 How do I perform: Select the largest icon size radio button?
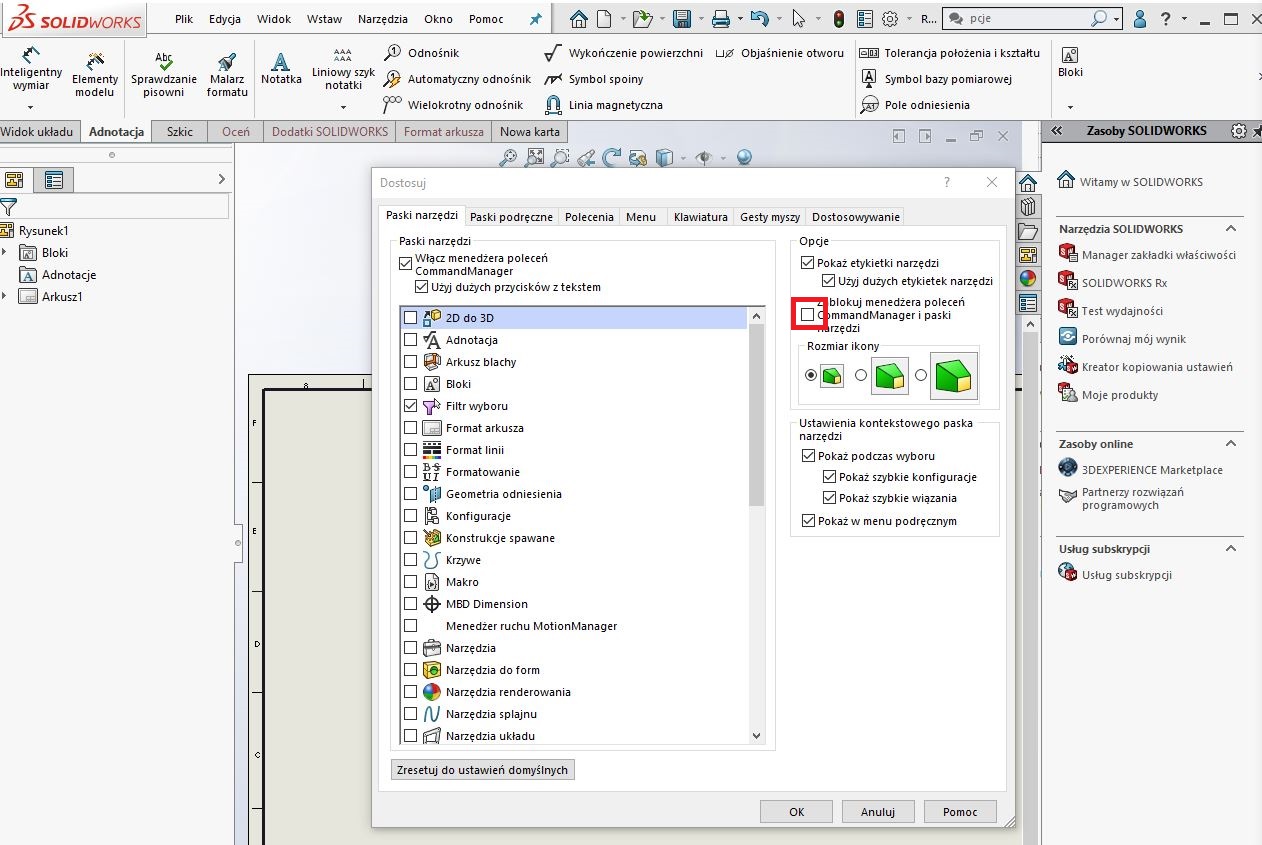click(x=921, y=376)
